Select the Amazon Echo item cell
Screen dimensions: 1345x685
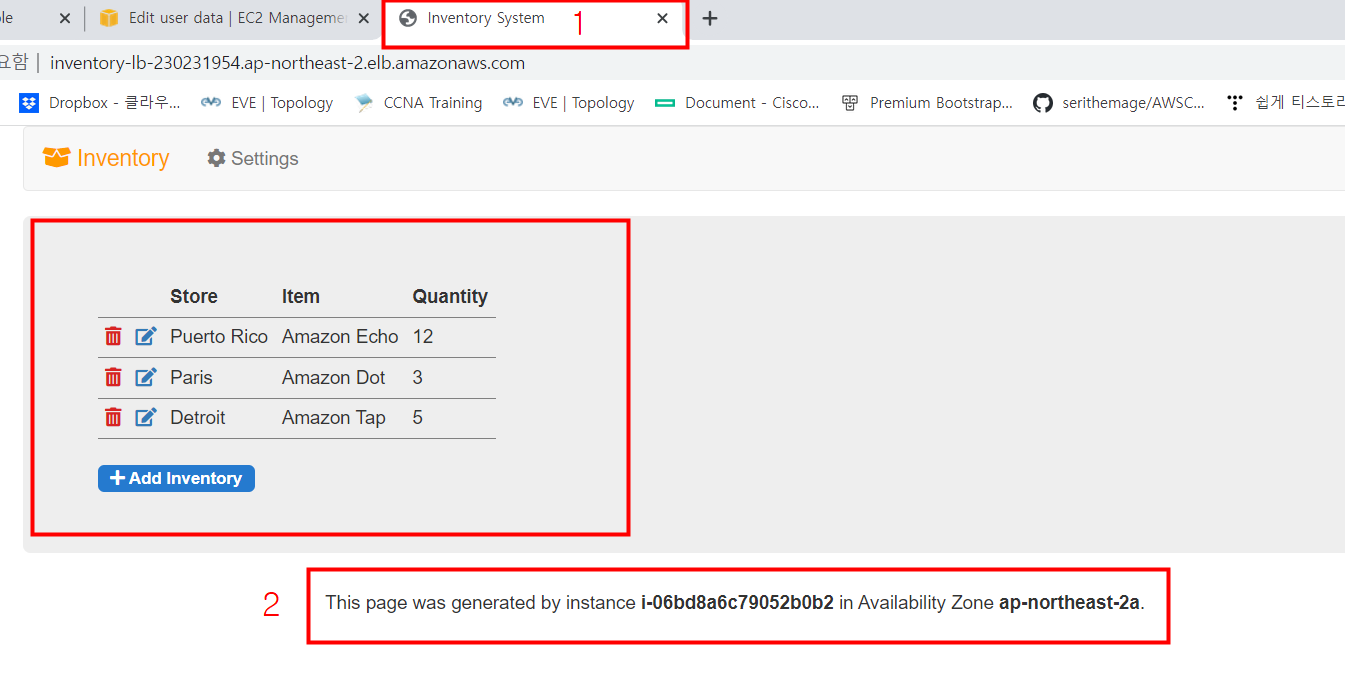340,337
